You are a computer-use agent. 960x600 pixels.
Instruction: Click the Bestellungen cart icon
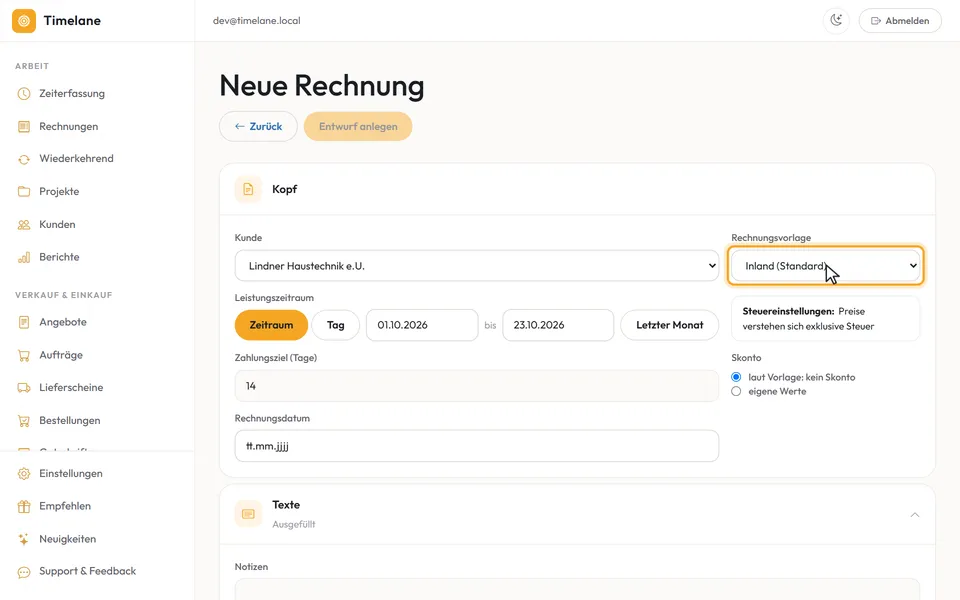click(24, 421)
